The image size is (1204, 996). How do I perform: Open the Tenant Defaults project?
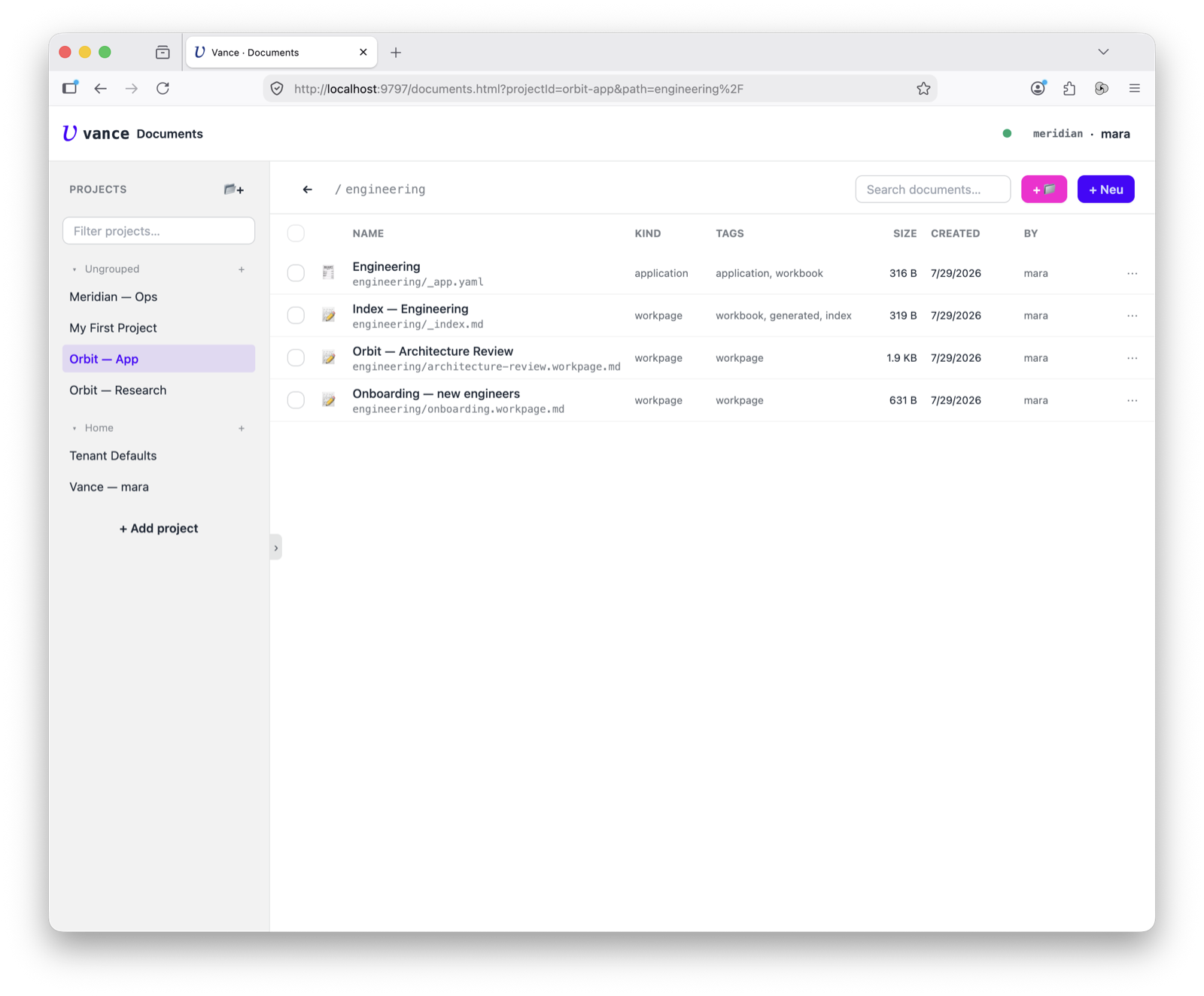pyautogui.click(x=159, y=456)
